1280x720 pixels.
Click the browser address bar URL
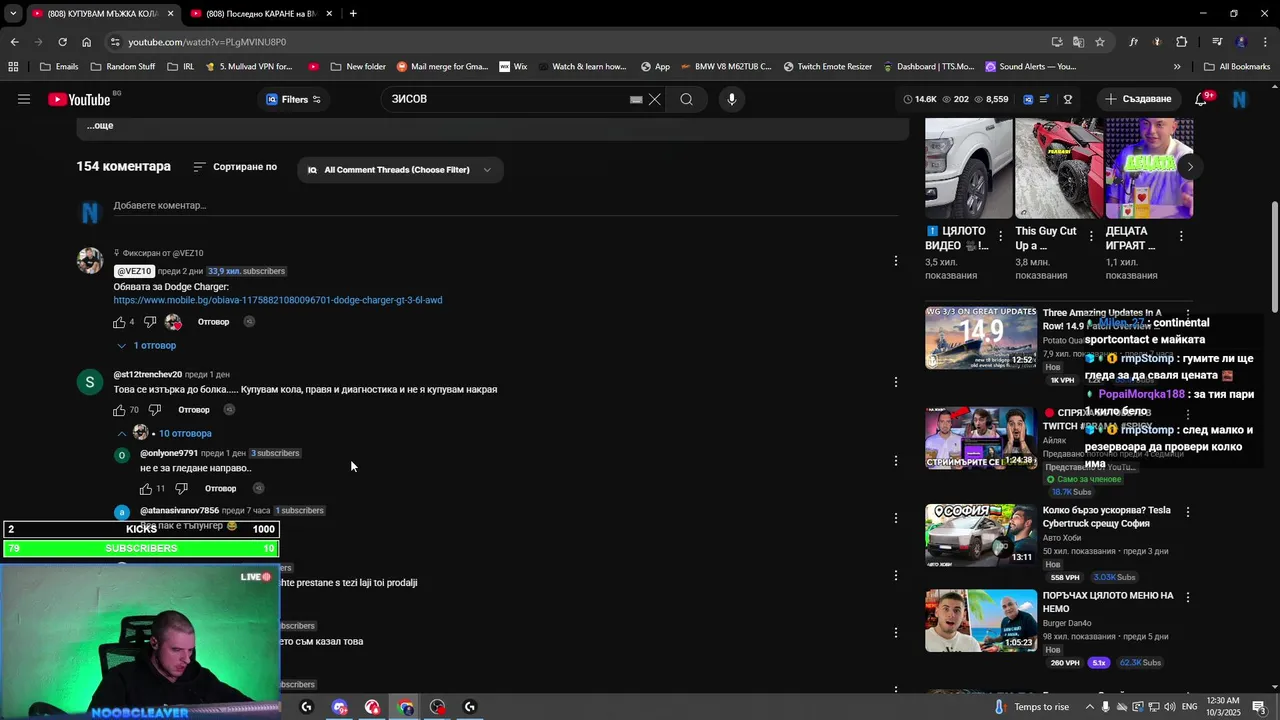pos(207,42)
